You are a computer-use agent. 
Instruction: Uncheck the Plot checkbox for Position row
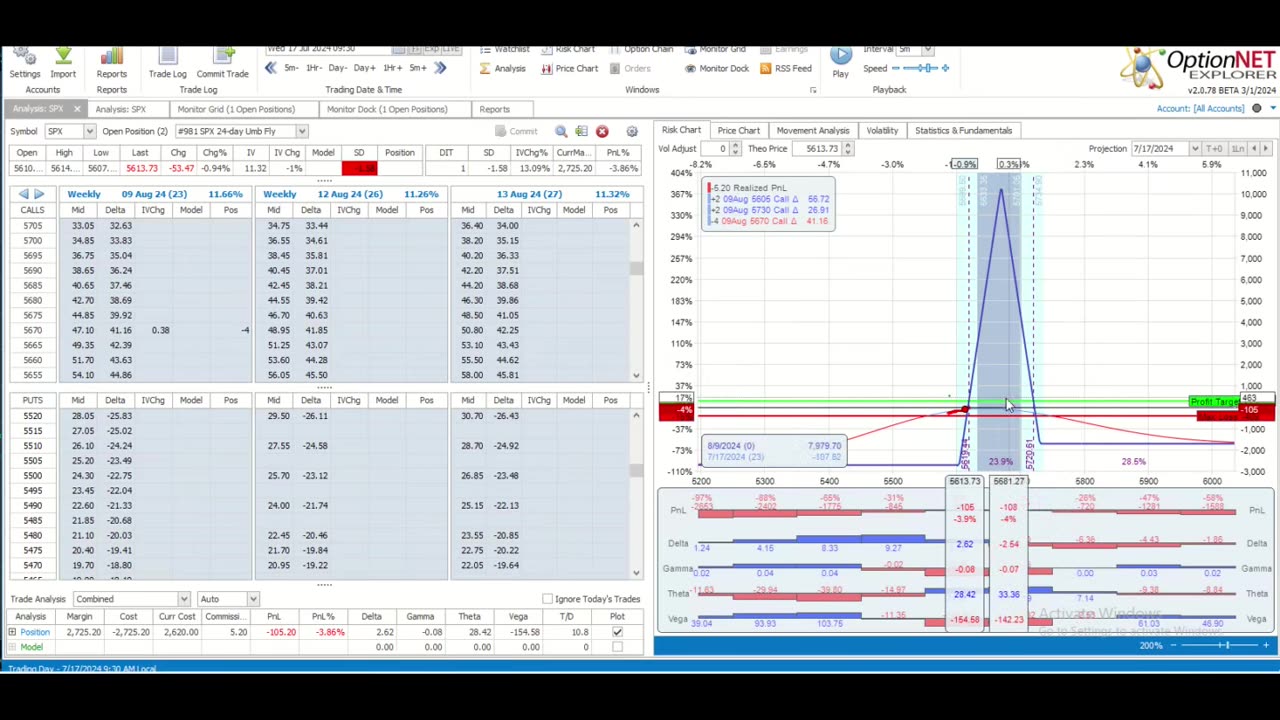coord(617,632)
